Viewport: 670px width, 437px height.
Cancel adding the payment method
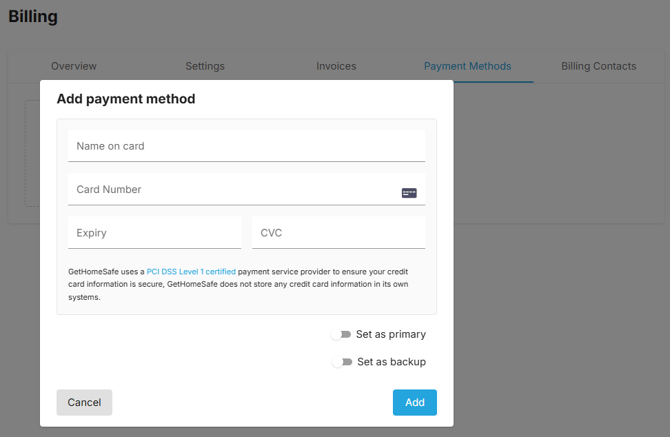(x=84, y=402)
